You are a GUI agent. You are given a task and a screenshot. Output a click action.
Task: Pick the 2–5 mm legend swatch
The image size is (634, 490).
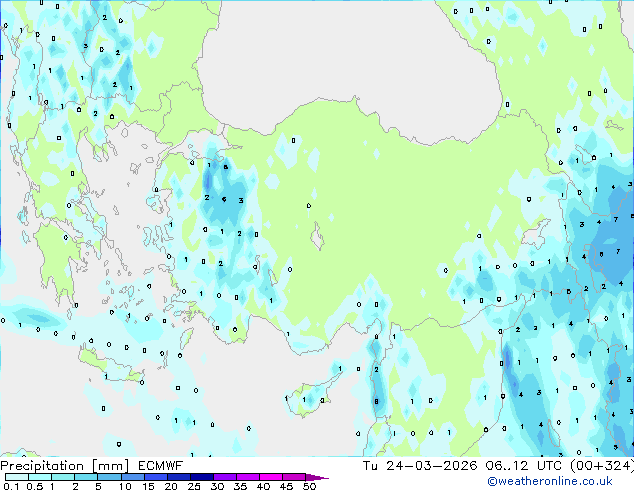click(x=86, y=477)
